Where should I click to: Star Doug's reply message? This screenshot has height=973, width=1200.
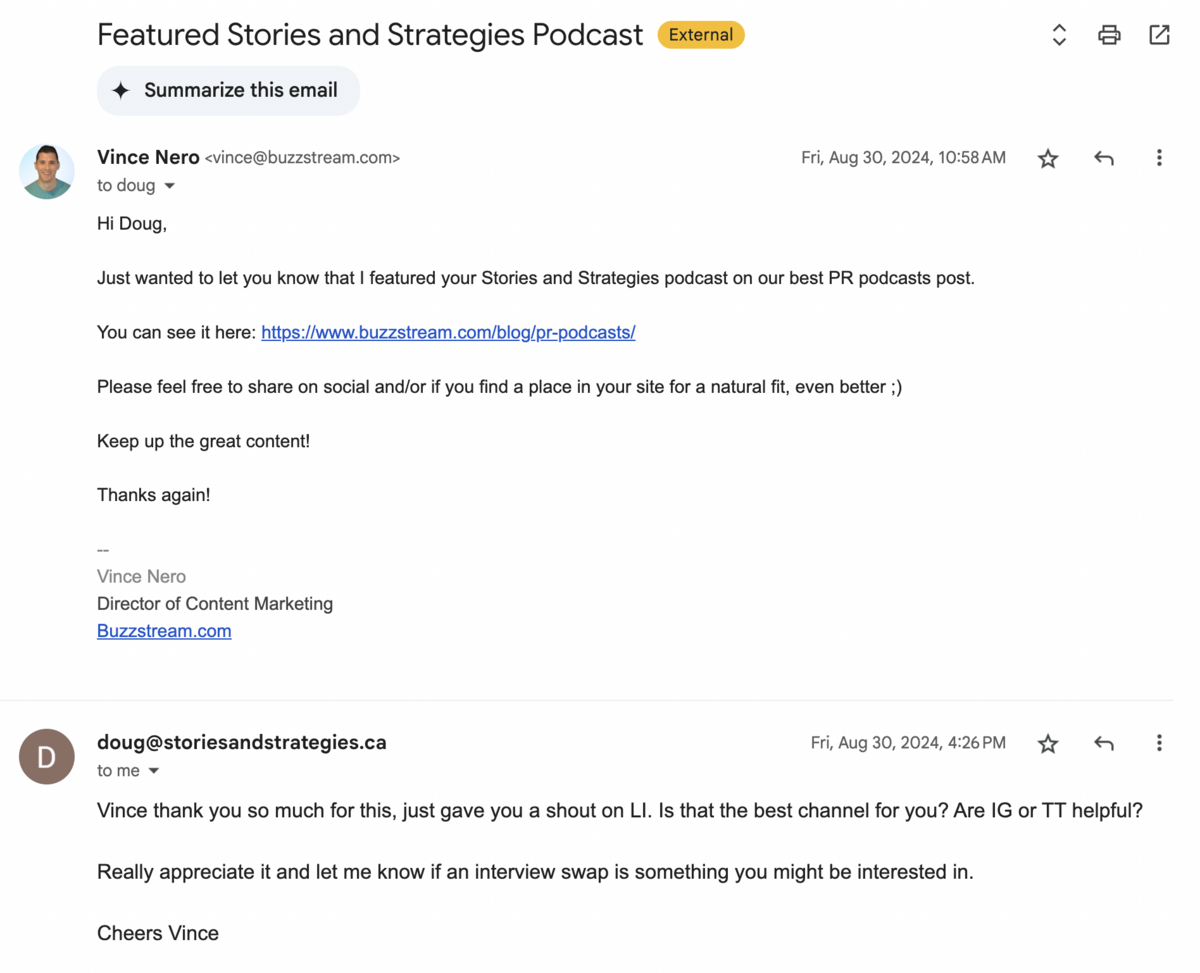[1047, 742]
